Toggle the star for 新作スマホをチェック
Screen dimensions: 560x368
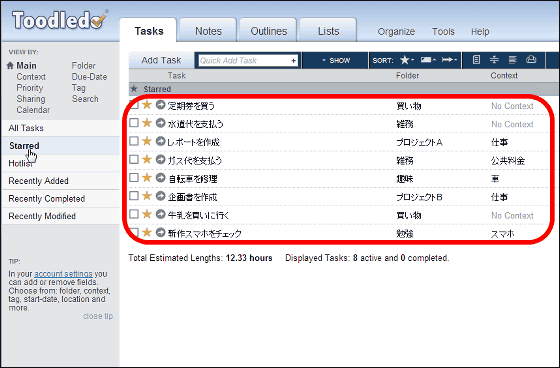(x=147, y=233)
